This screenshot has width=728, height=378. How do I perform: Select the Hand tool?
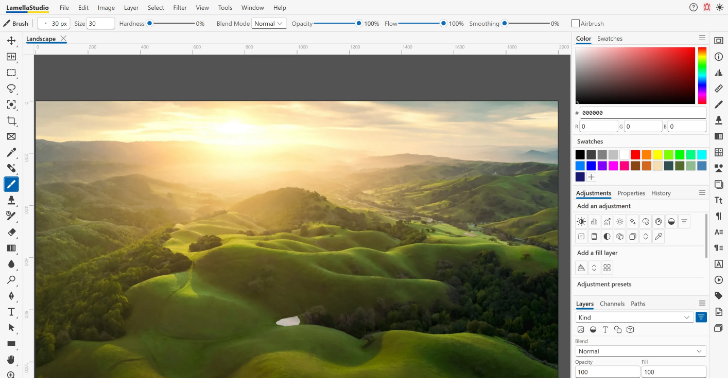(x=11, y=359)
